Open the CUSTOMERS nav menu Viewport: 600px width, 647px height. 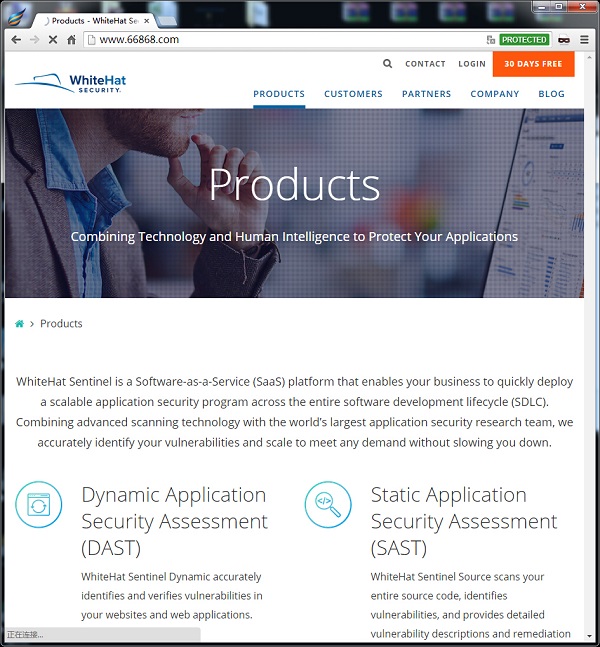[353, 94]
